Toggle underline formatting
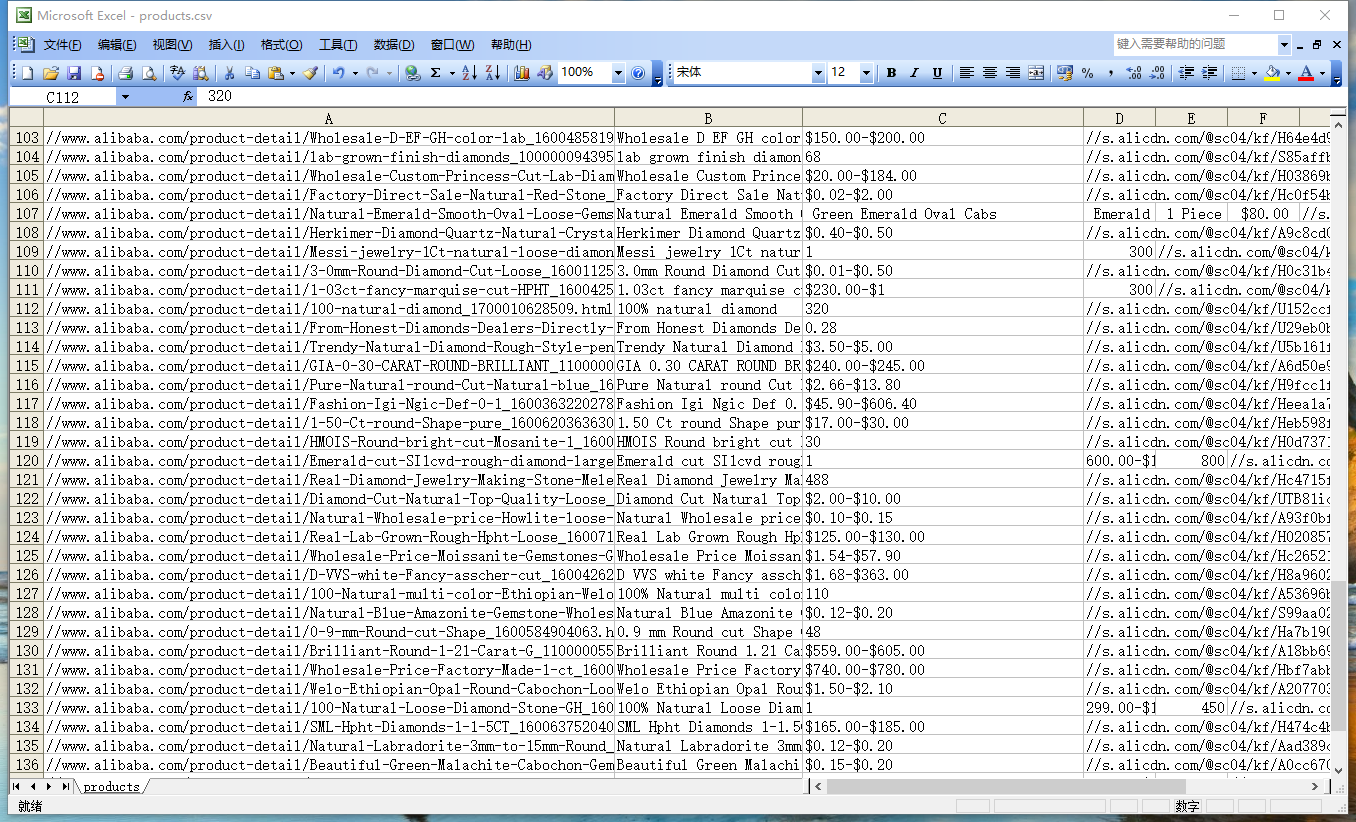Viewport: 1356px width, 822px height. pyautogui.click(x=937, y=73)
